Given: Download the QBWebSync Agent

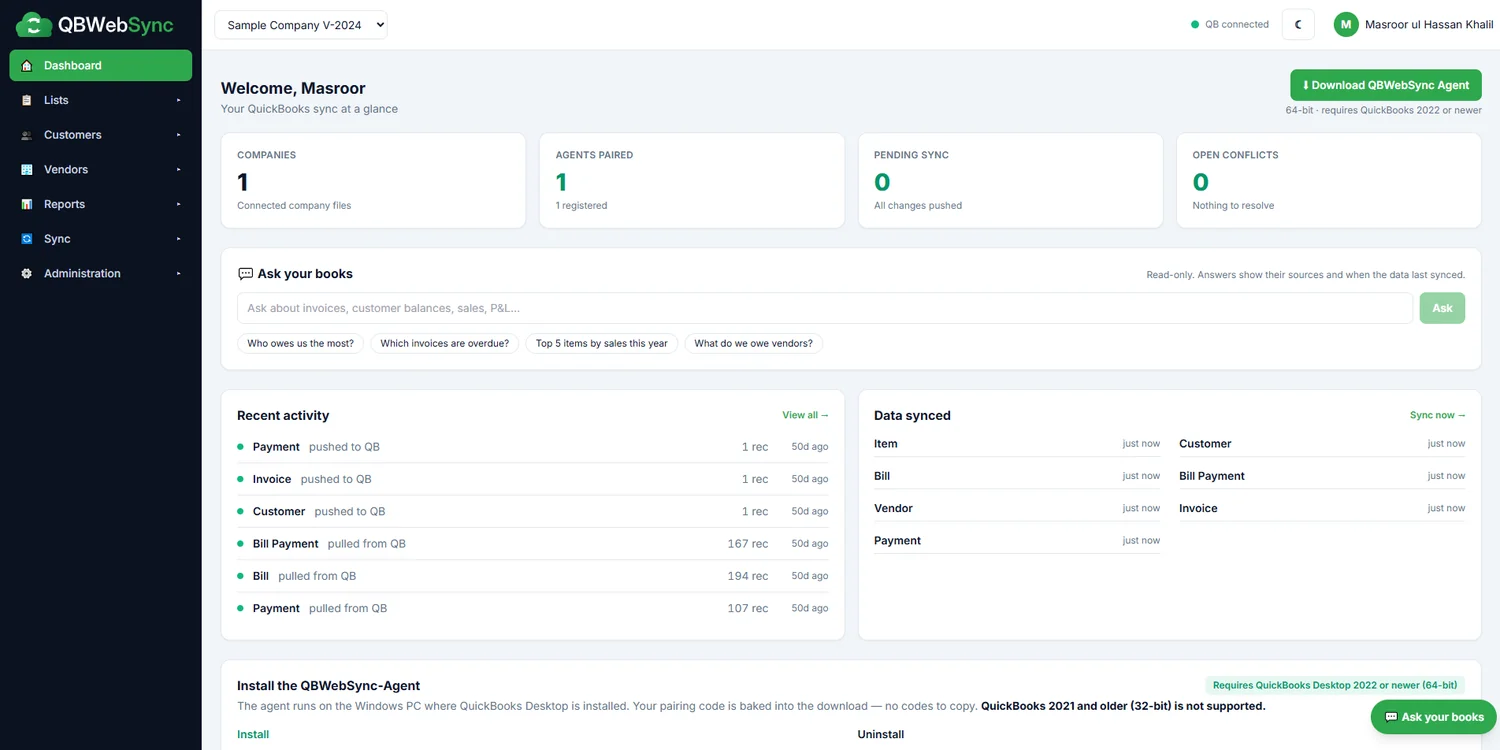Looking at the screenshot, I should [1386, 85].
